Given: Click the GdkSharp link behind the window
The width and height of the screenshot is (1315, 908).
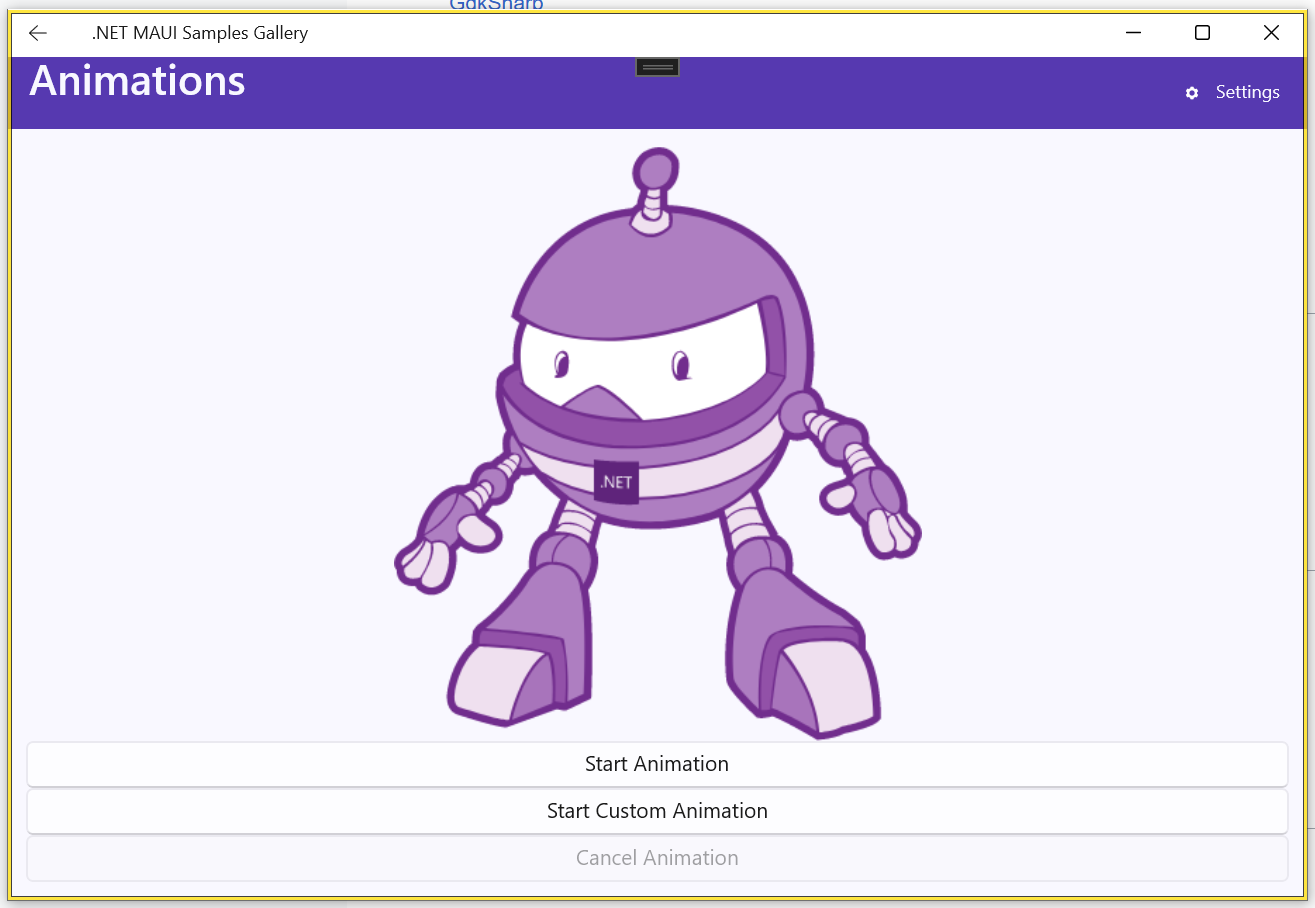Looking at the screenshot, I should [x=496, y=5].
